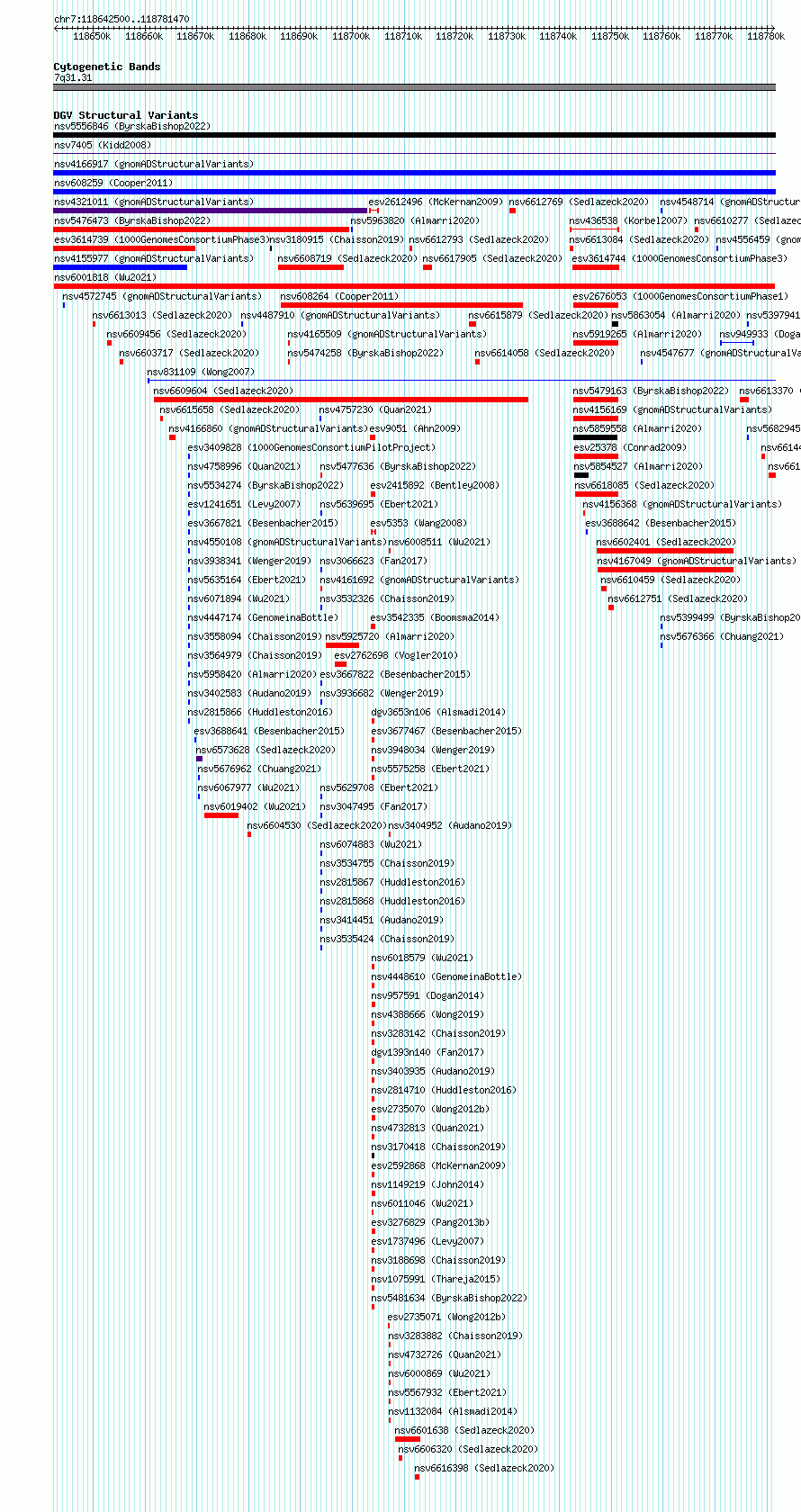This screenshot has width=801, height=1512.
Task: Select nsv4167049 gnomAD red bar
Action: pyautogui.click(x=664, y=570)
